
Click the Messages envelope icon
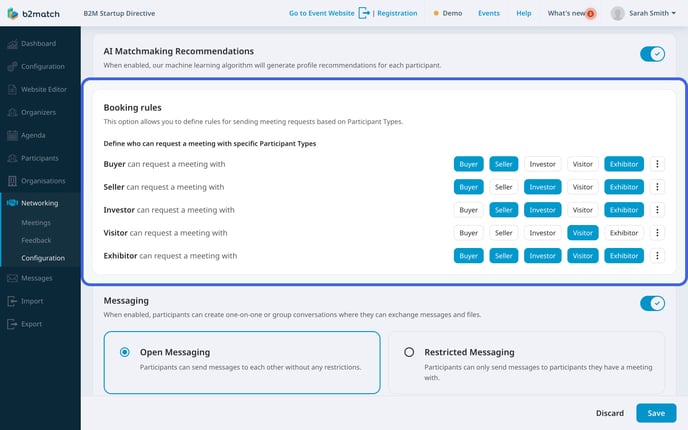13,278
